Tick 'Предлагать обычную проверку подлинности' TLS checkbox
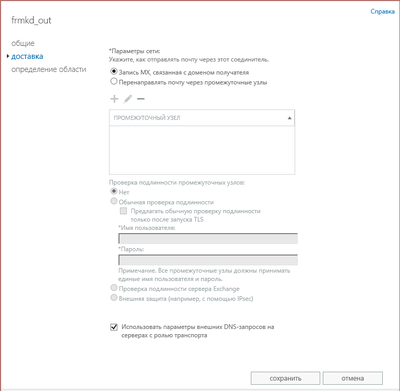Viewport: 400px width, 391px height. (x=123, y=211)
